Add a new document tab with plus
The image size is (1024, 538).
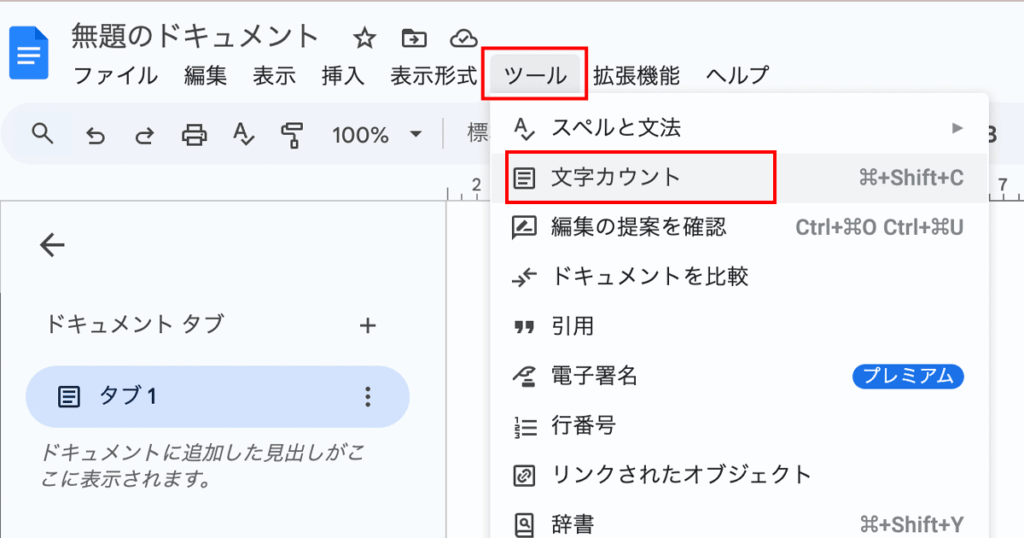(x=368, y=325)
